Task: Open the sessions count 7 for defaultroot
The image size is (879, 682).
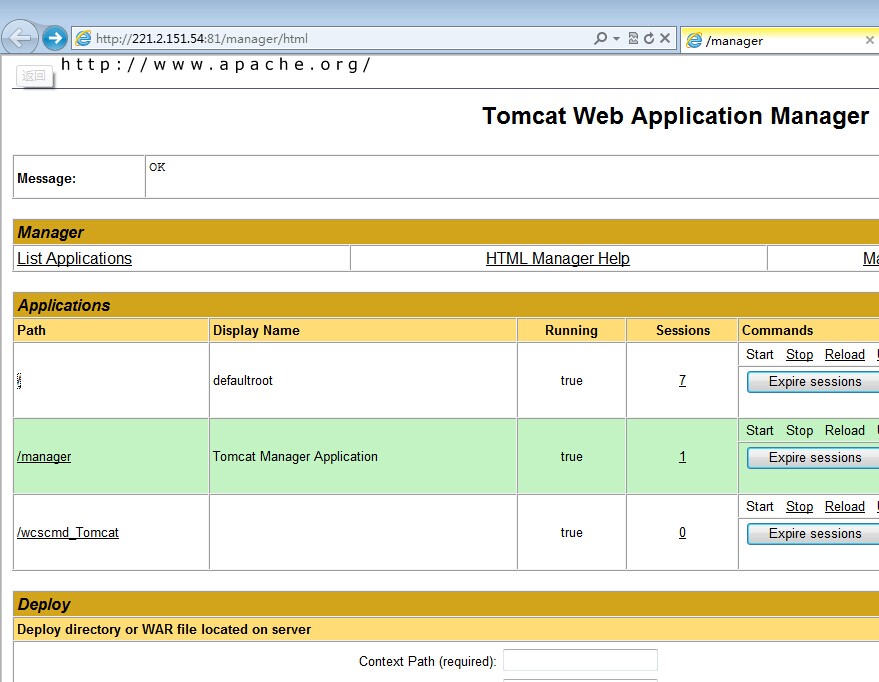Action: pyautogui.click(x=682, y=381)
